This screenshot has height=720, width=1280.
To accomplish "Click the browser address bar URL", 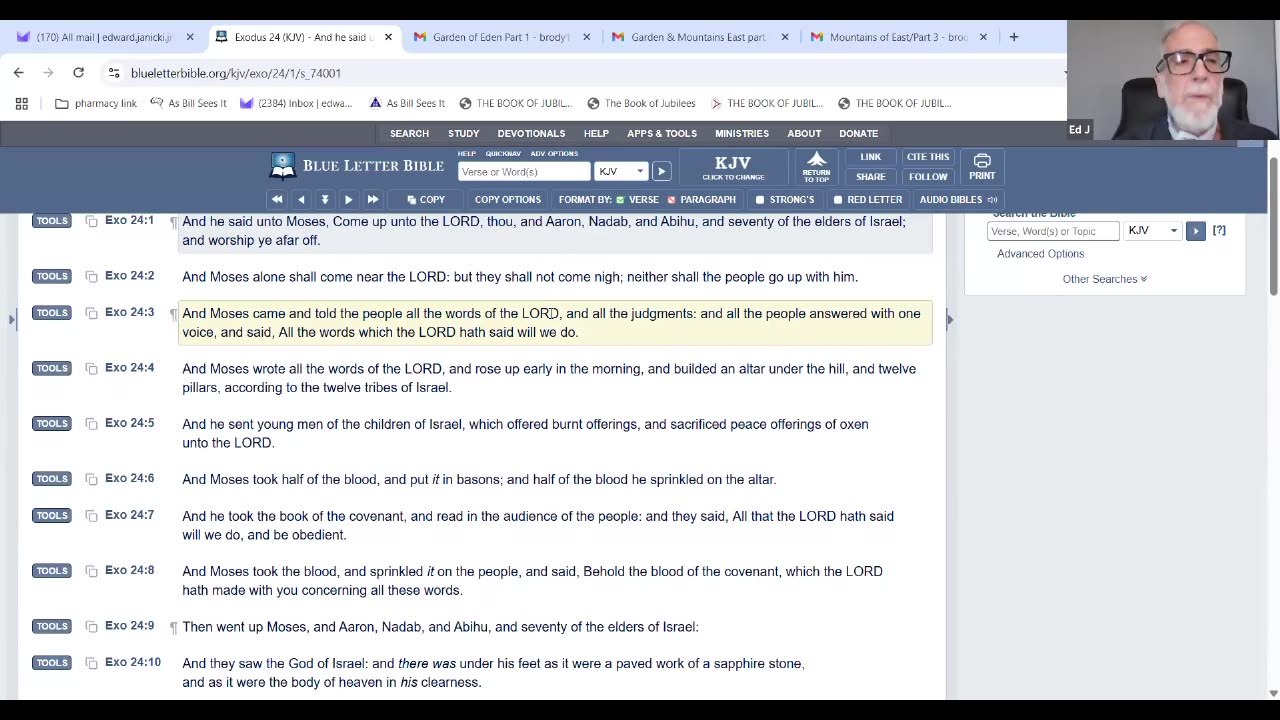I will tap(236, 73).
